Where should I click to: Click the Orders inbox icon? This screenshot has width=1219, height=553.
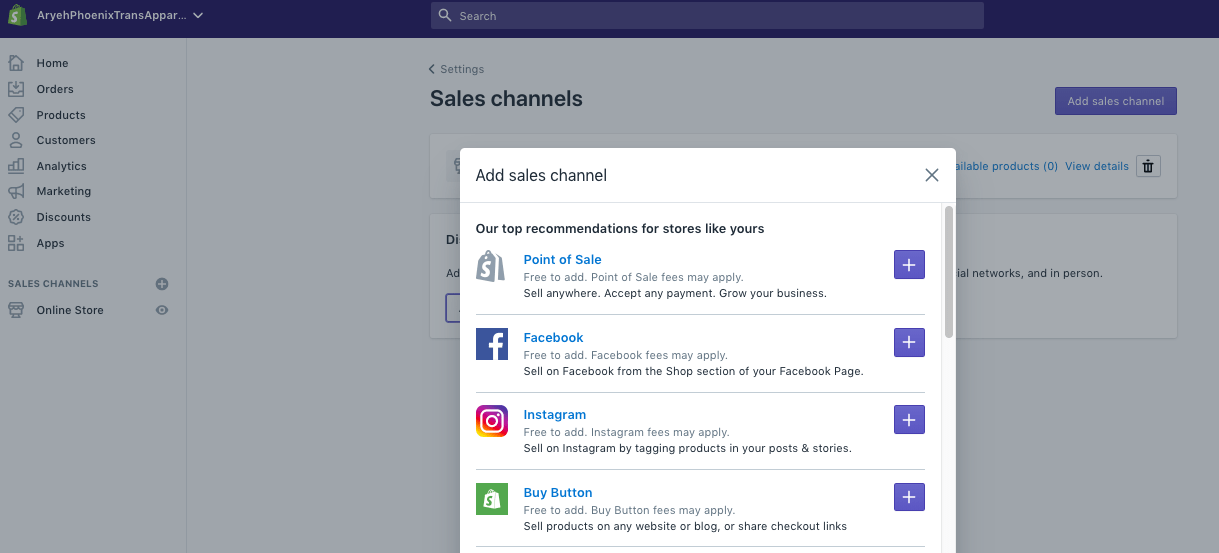click(x=16, y=89)
